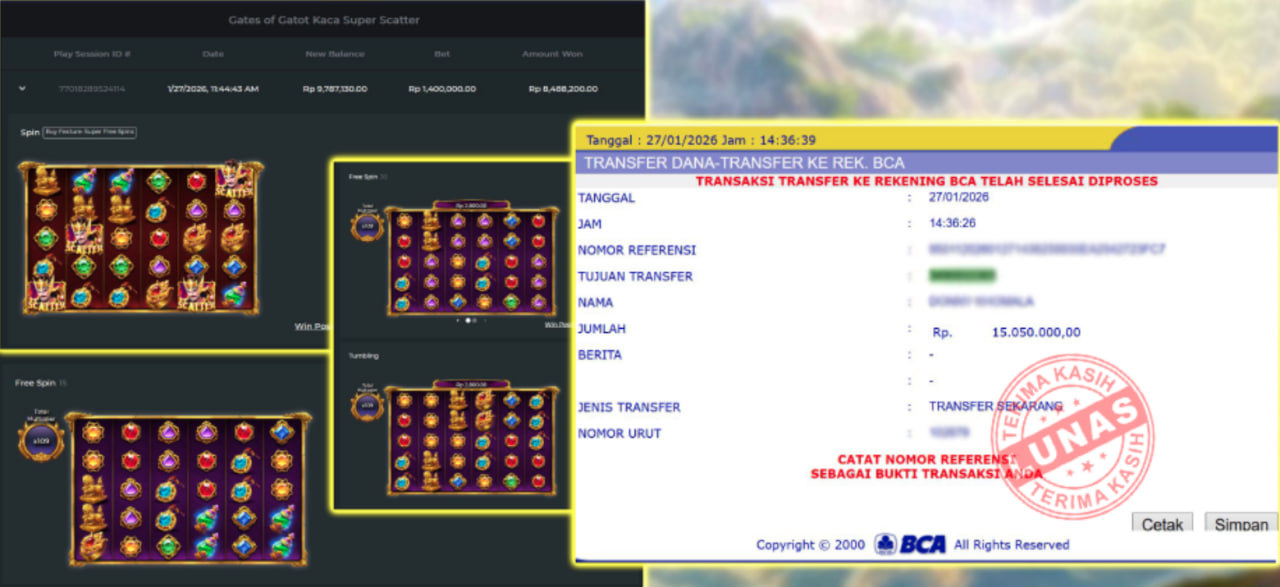Click the BCA logo in receipt footer
The image size is (1280, 587).
[x=911, y=544]
